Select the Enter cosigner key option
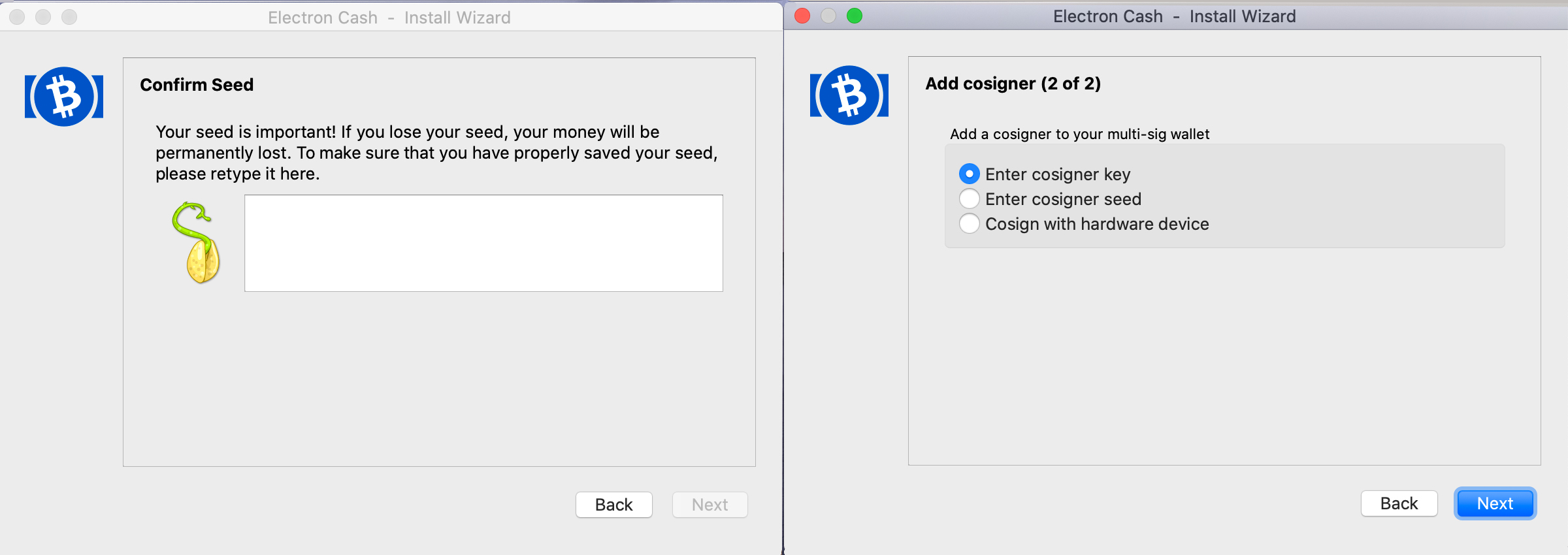Screen dimensions: 1568x555 970,174
